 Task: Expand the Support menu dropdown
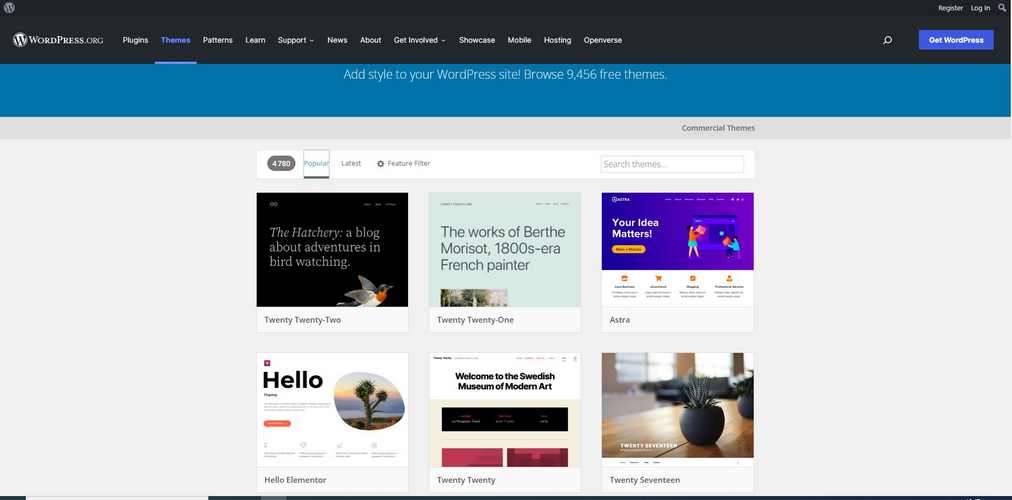[x=296, y=40]
